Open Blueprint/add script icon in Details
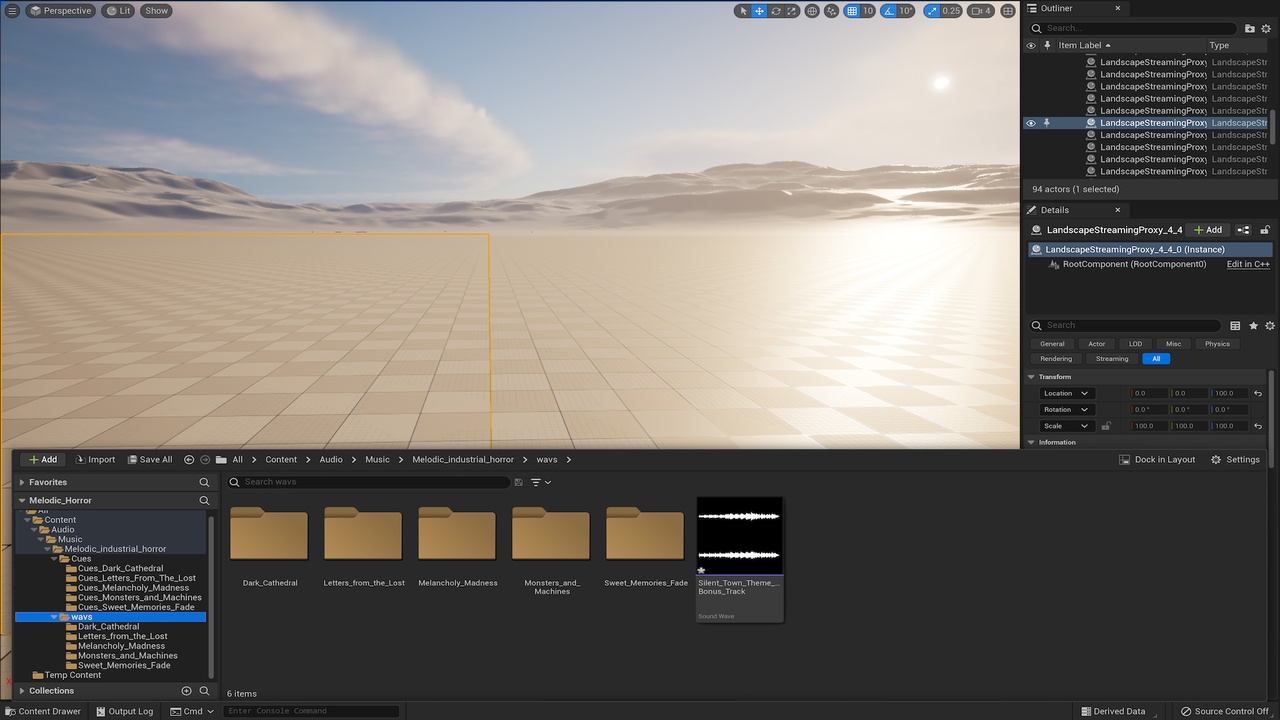The width and height of the screenshot is (1280, 720). [x=1243, y=230]
